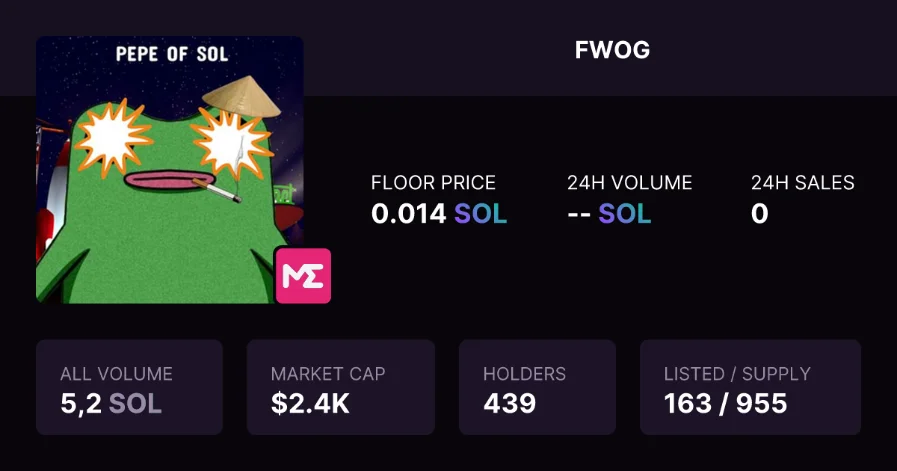The width and height of the screenshot is (897, 471).
Task: Click the 439 holders count
Action: pos(510,403)
